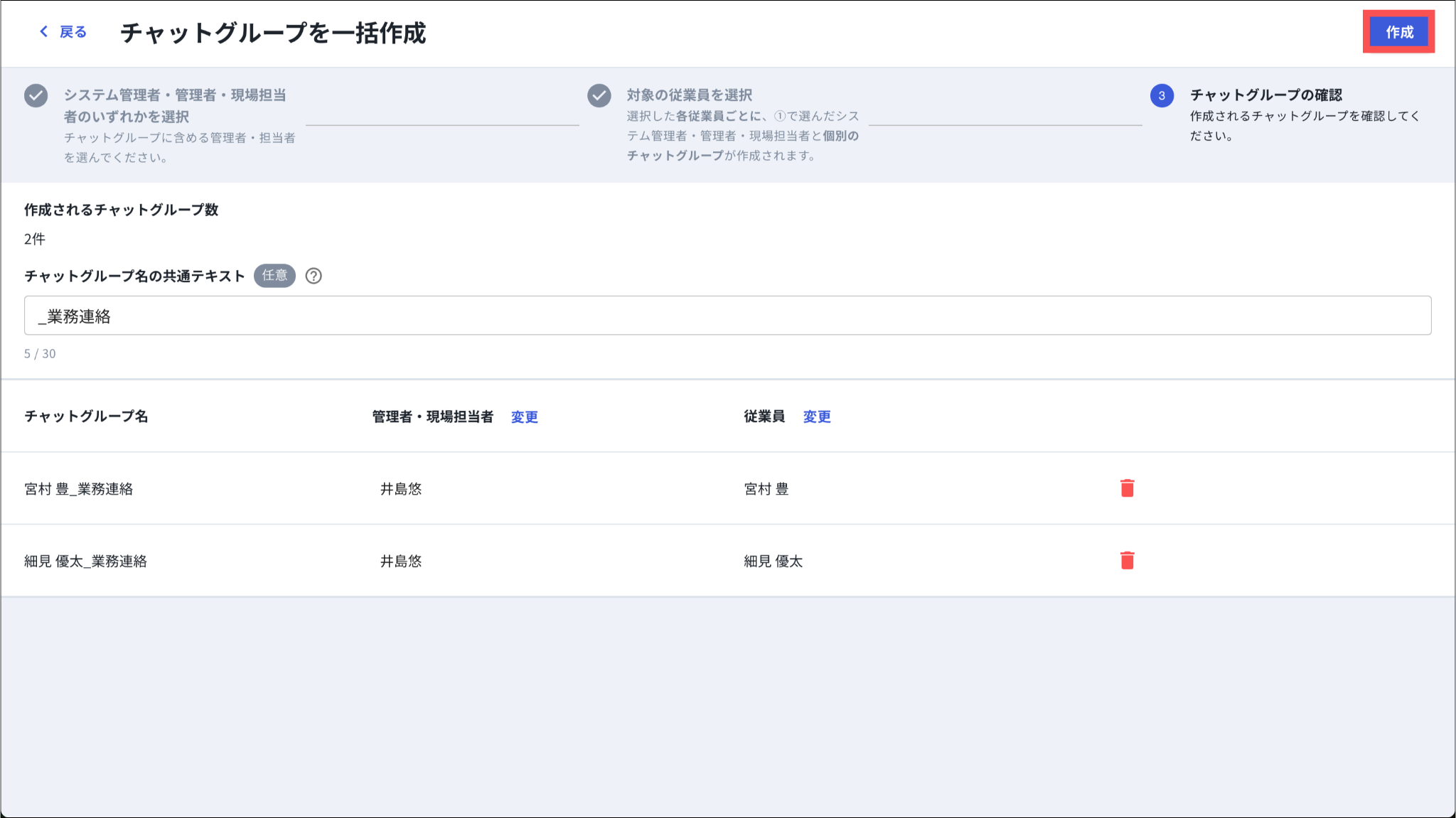Screen dimensions: 1456x818
Task: Click chat group name 細見 優太_業務連絡
Action: (x=86, y=561)
